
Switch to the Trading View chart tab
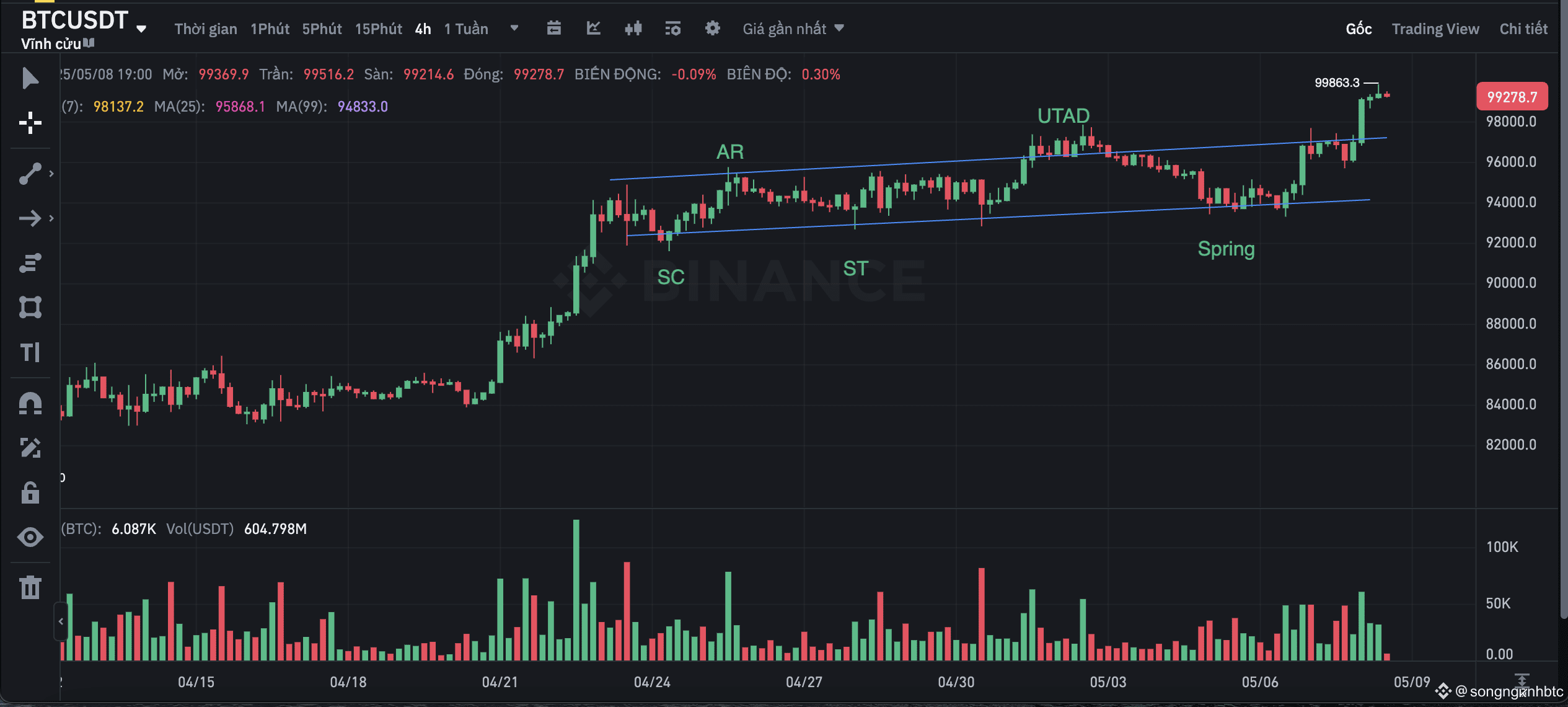[x=1435, y=29]
